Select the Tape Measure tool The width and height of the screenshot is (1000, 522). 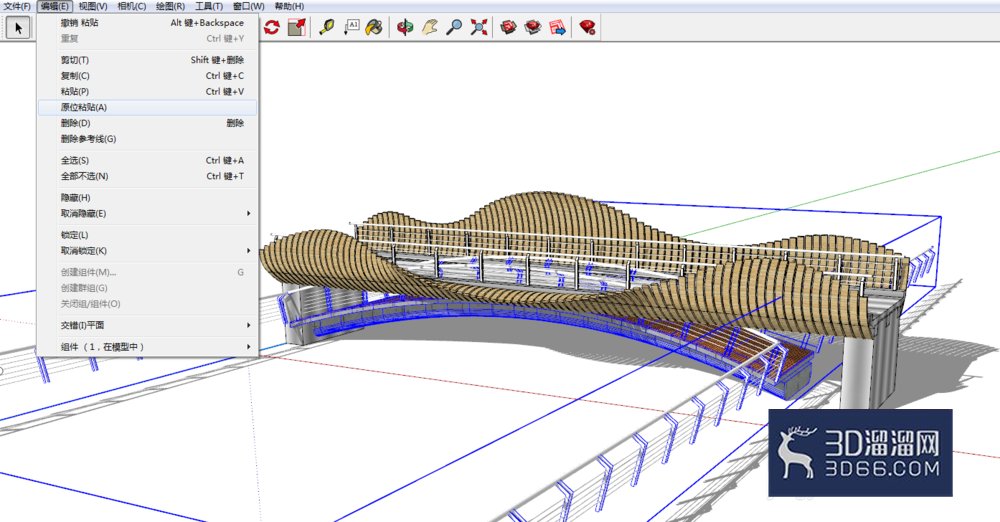(x=327, y=27)
